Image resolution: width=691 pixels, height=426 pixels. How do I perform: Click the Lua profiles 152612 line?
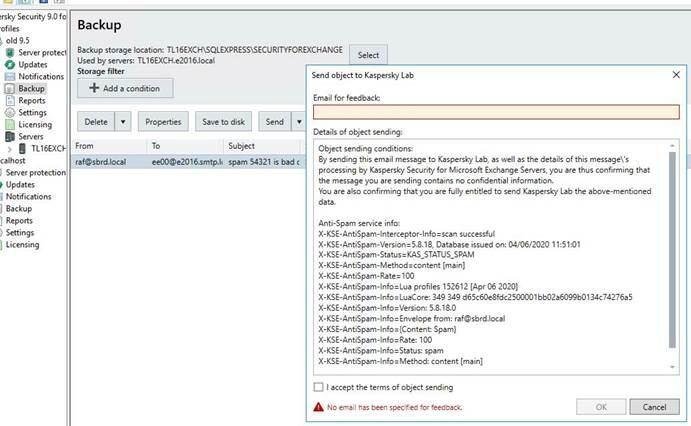click(x=418, y=286)
